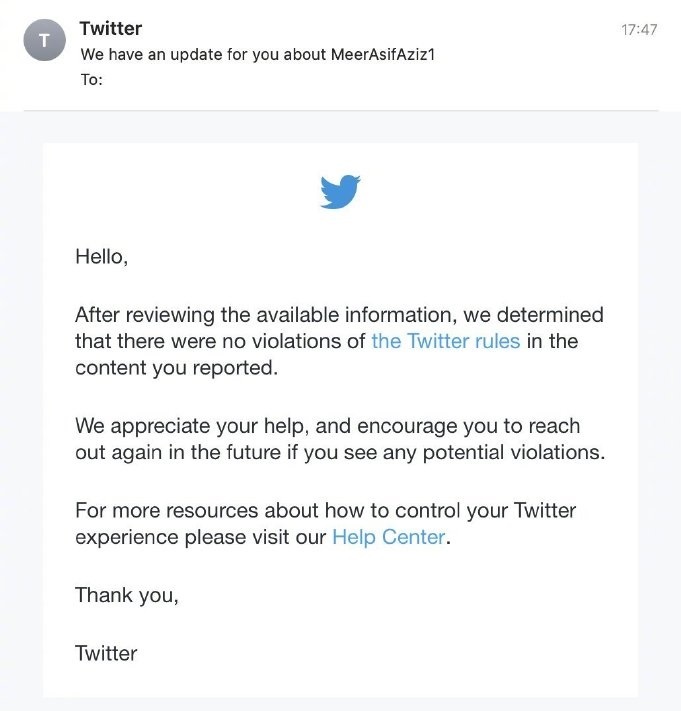Open sender name "Twitter" in the header
The width and height of the screenshot is (681, 711).
click(x=111, y=29)
